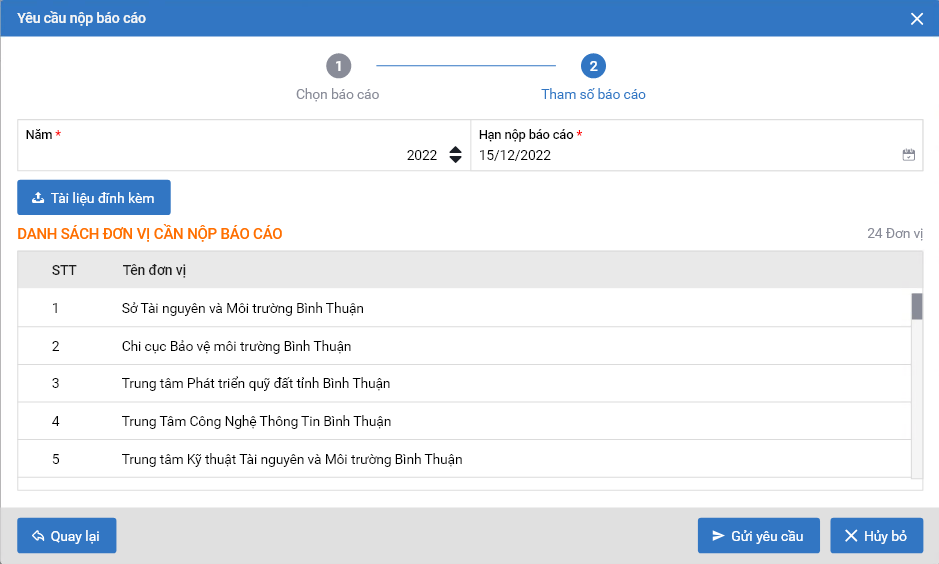
Task: Close the Yêu cầu nộp báo cáo dialog
Action: [x=916, y=19]
